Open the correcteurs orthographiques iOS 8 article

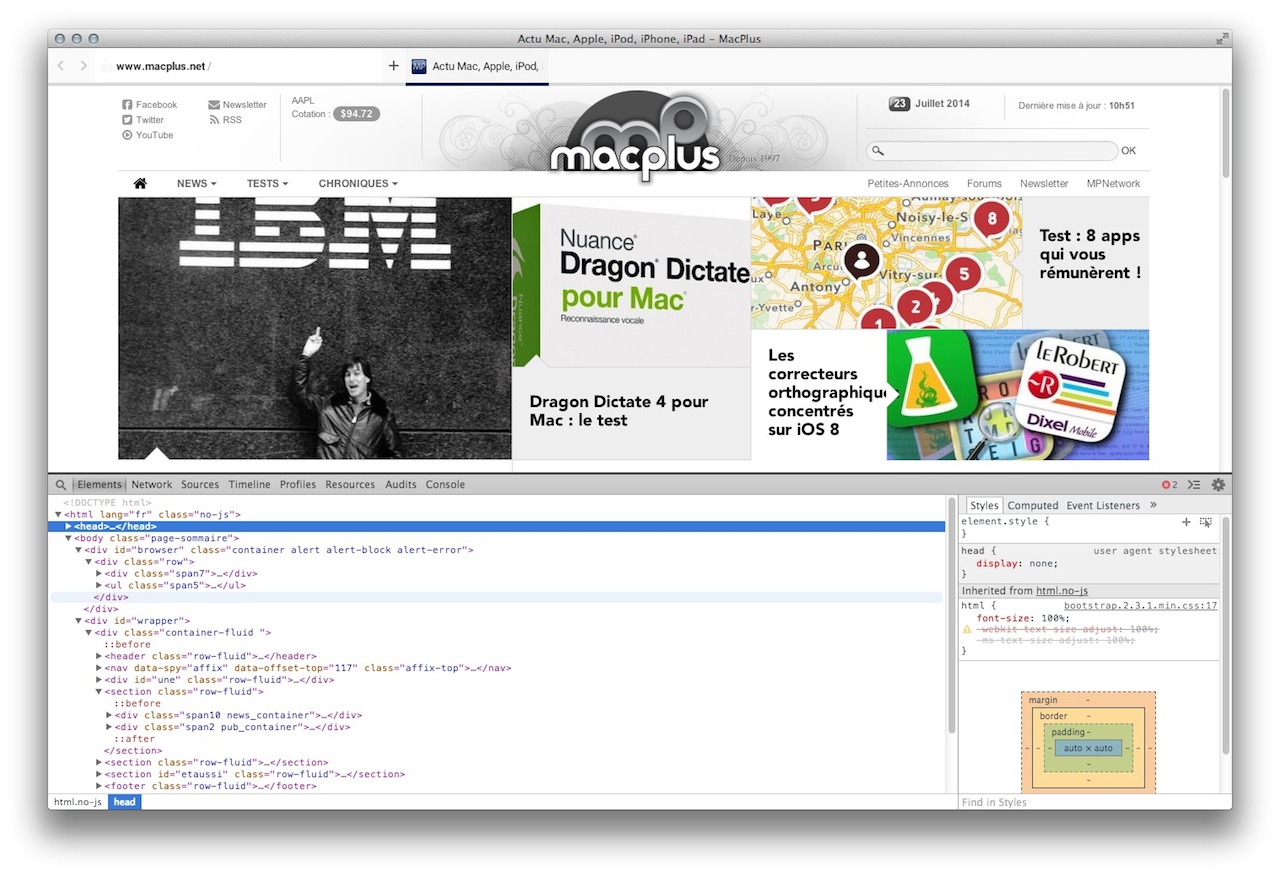(950, 395)
